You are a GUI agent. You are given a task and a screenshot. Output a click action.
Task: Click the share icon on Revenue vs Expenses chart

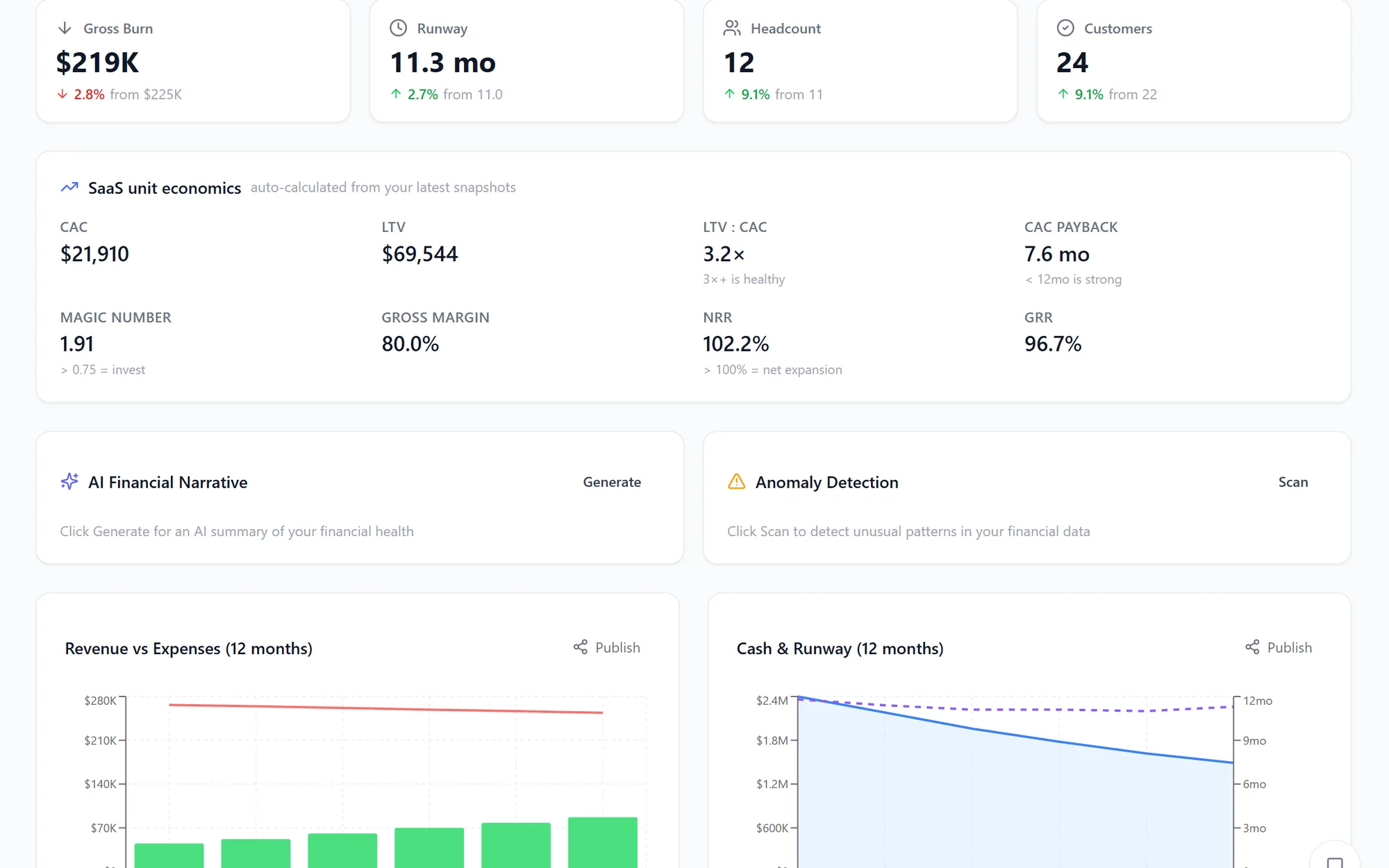[581, 647]
